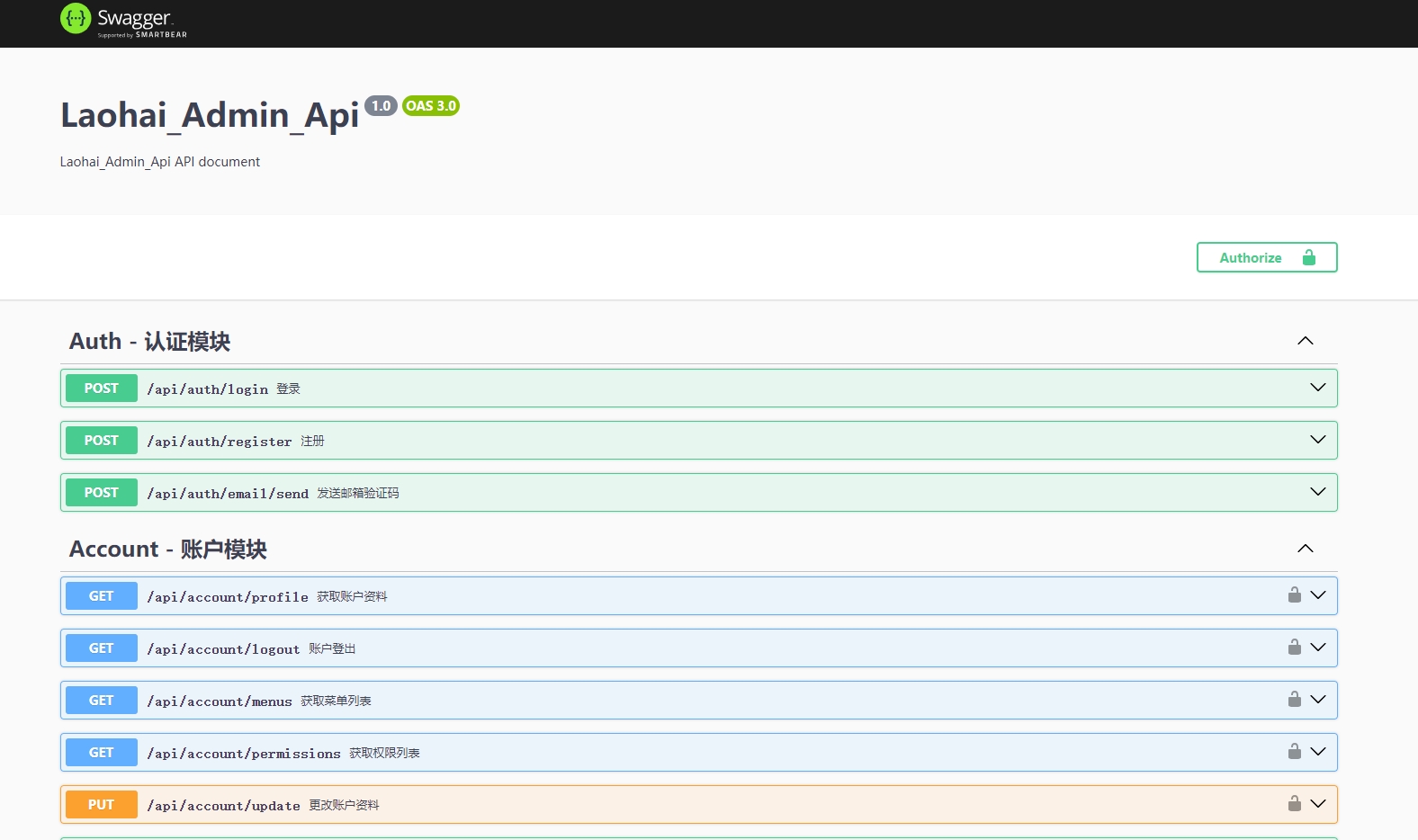
Task: Click the GET badge for account profile
Action: 102,596
